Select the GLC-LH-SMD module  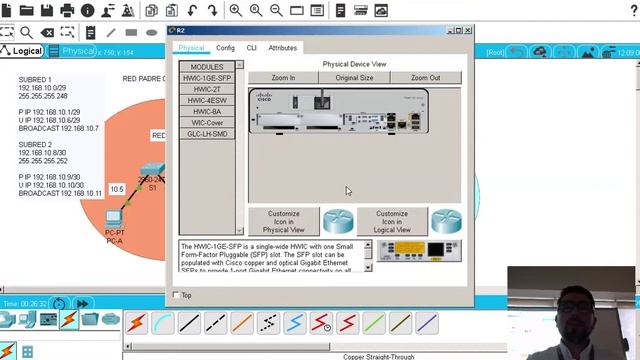[x=207, y=134]
